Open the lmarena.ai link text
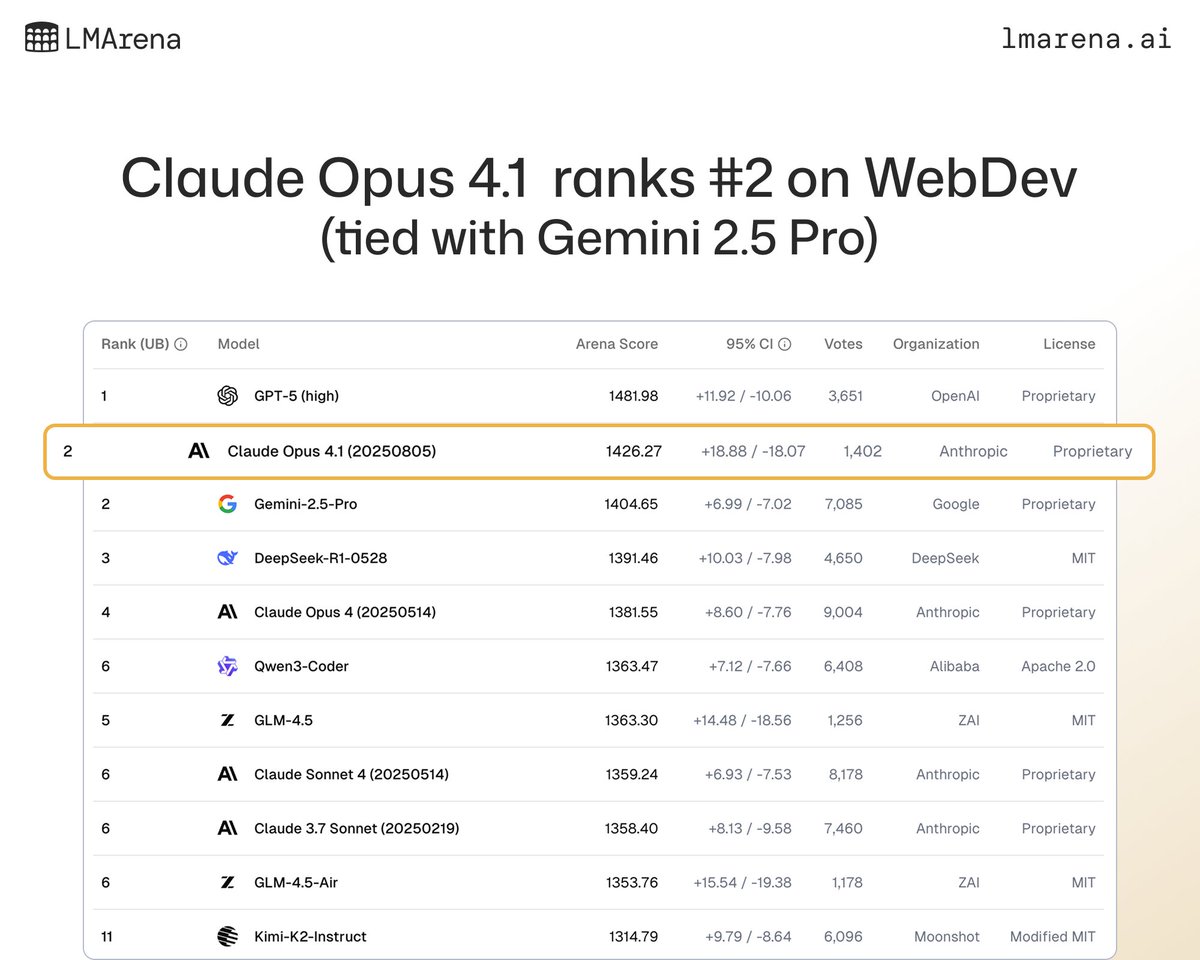The height and width of the screenshot is (960, 1200). (x=1086, y=39)
